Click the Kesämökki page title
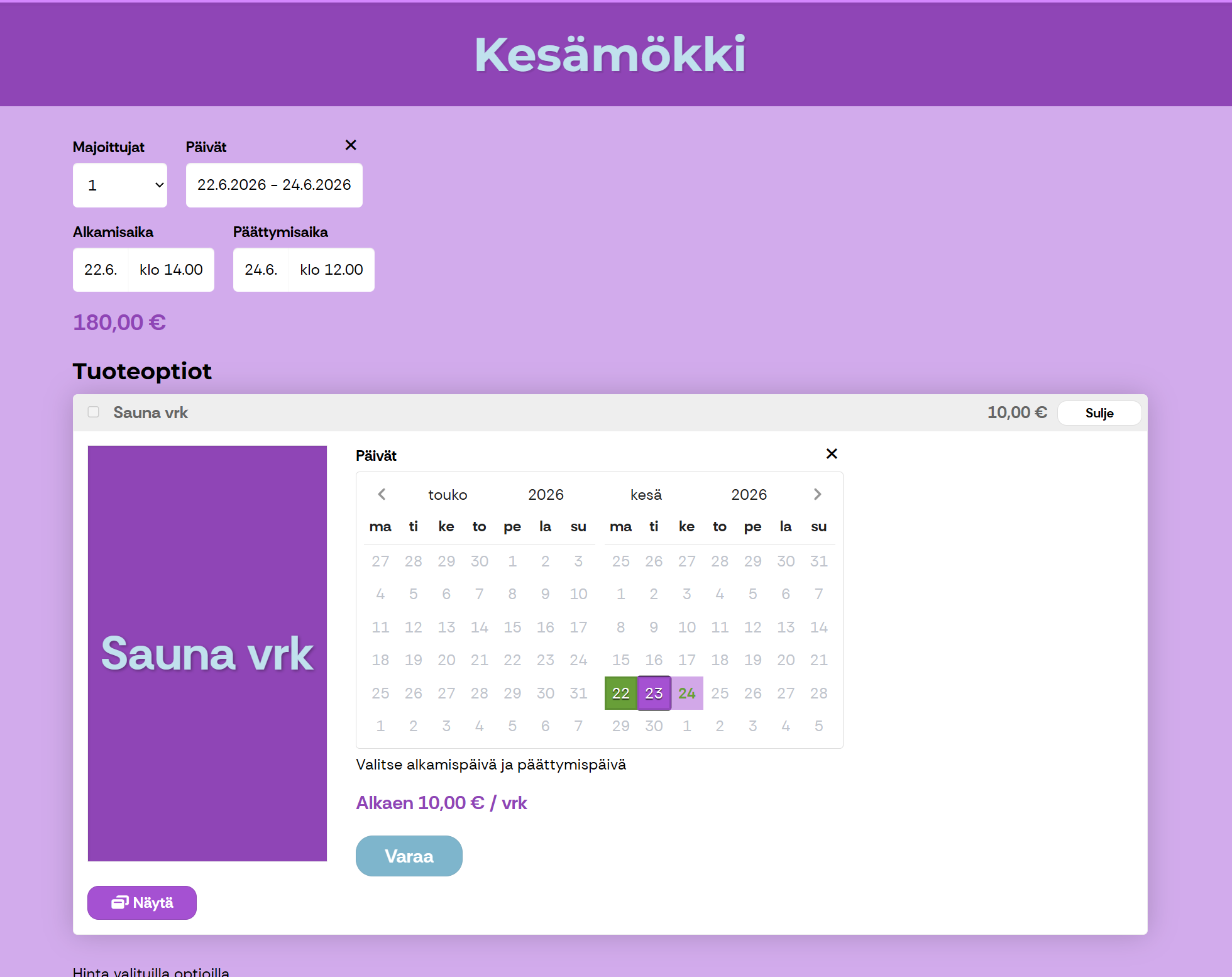 tap(610, 55)
